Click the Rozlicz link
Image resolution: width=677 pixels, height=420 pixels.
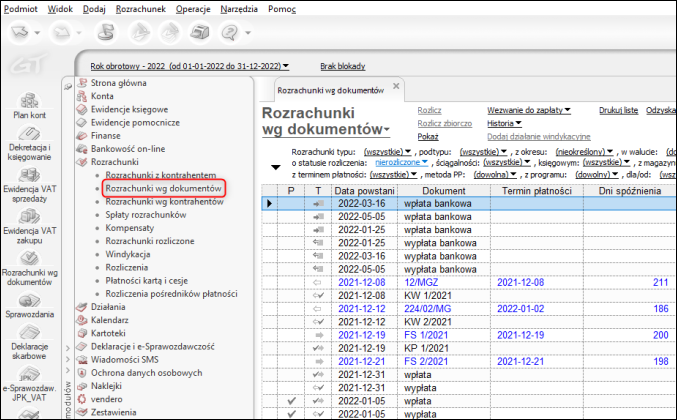tap(429, 110)
